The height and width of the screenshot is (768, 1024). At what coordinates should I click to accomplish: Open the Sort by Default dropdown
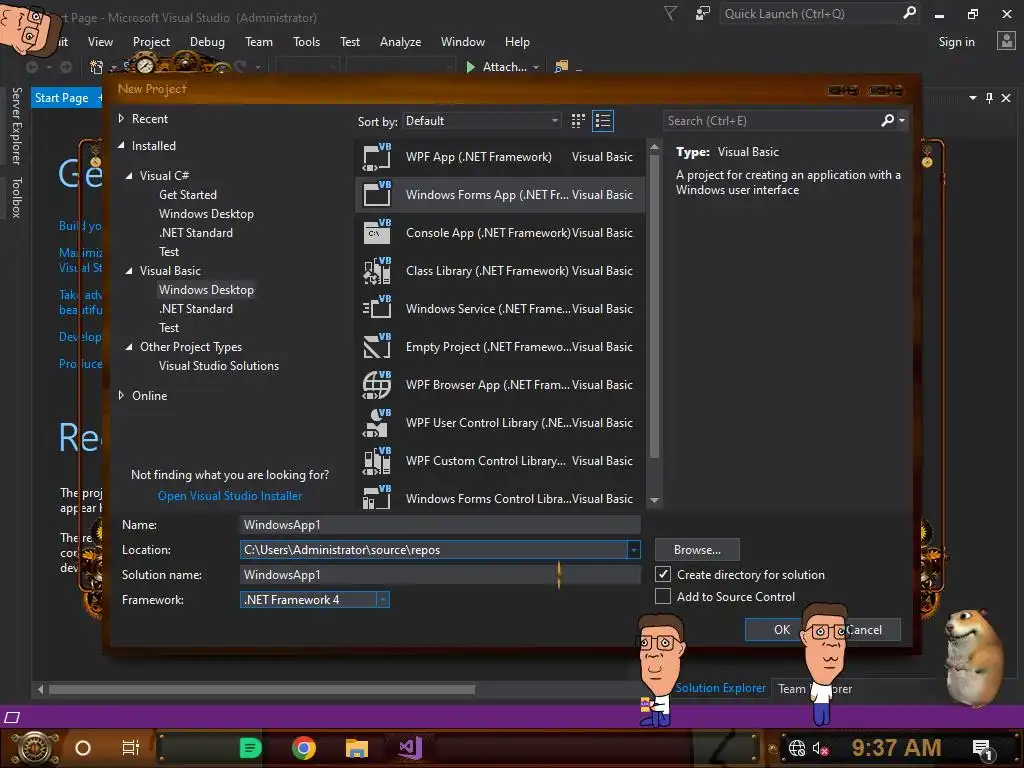pos(482,121)
